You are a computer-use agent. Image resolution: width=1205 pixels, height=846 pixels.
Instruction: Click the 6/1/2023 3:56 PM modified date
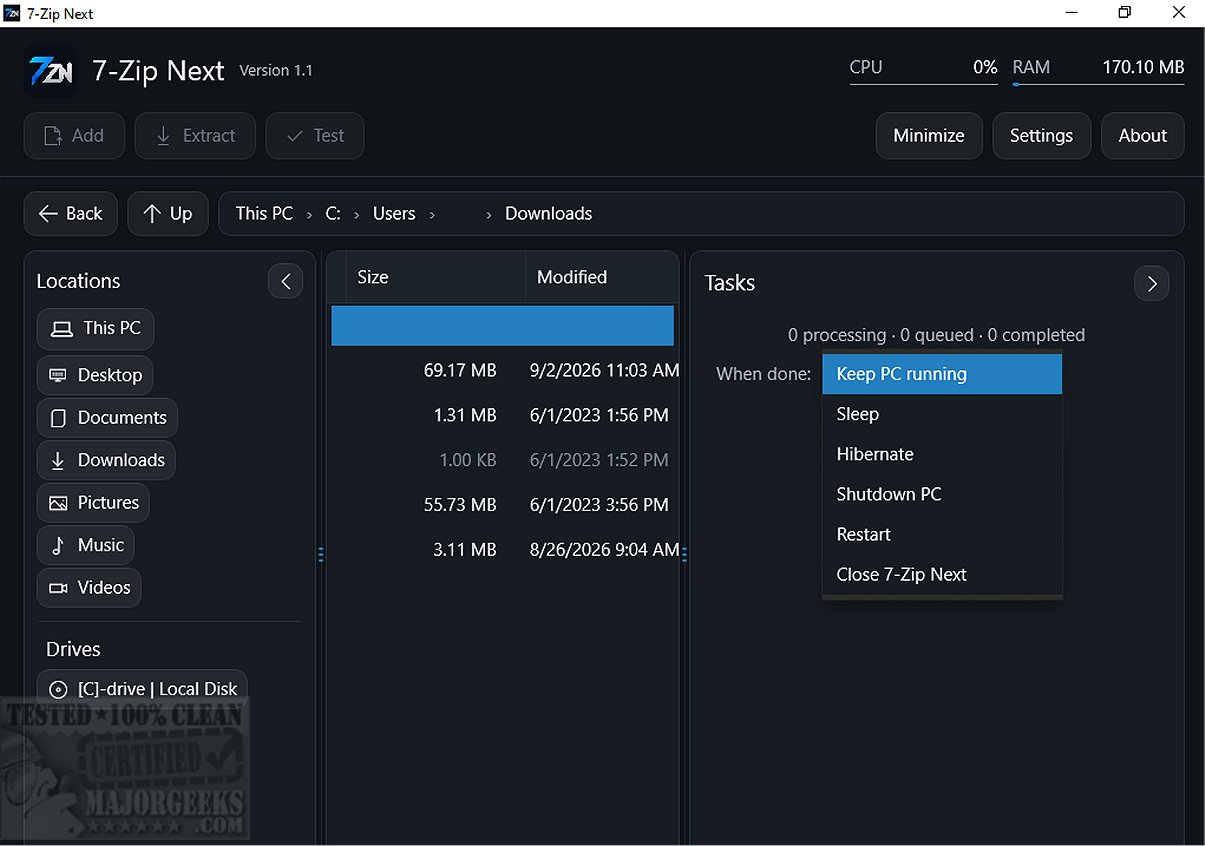[x=599, y=505]
